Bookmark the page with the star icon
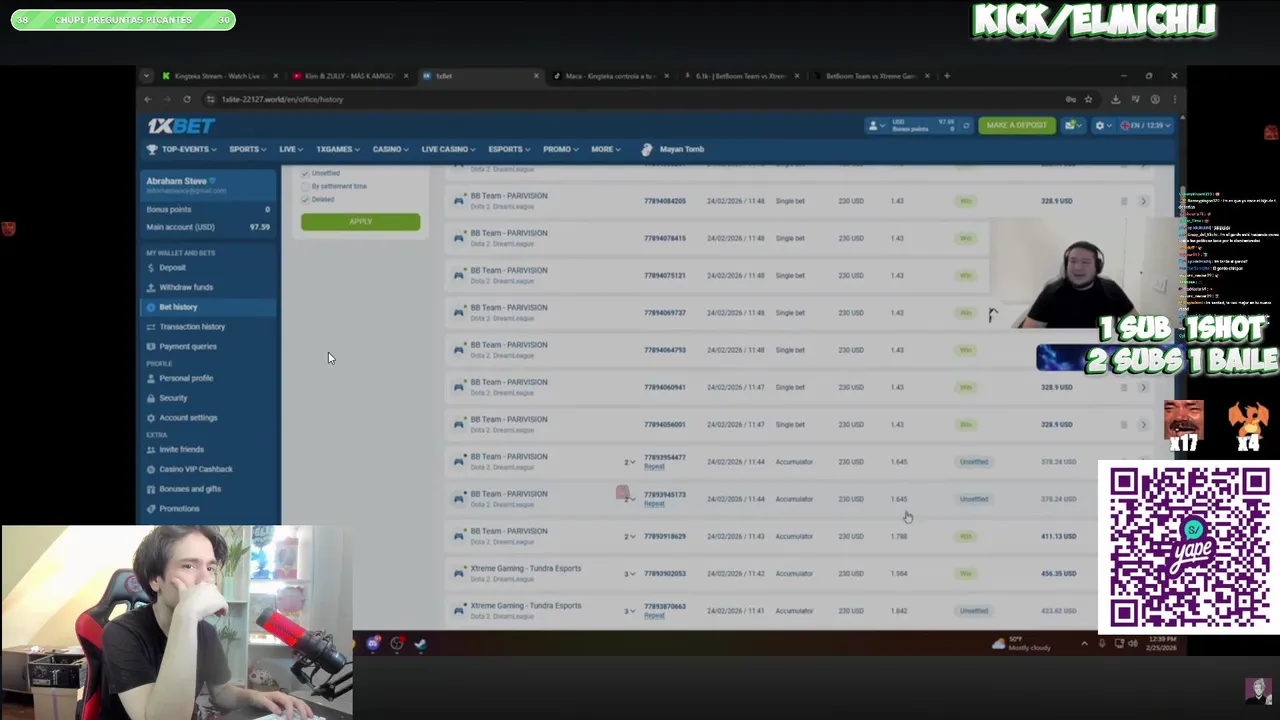1280x720 pixels. (x=1088, y=99)
